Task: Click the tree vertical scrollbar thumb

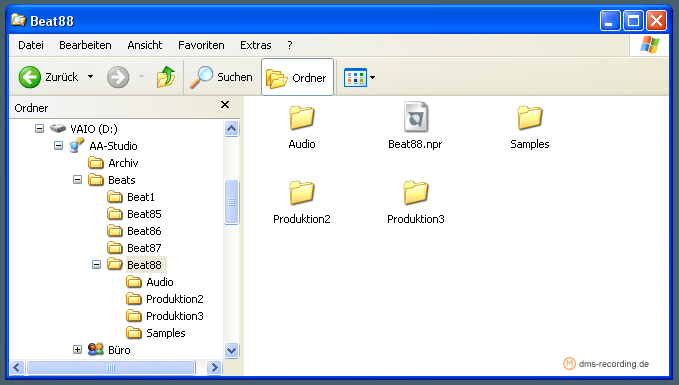Action: click(232, 202)
